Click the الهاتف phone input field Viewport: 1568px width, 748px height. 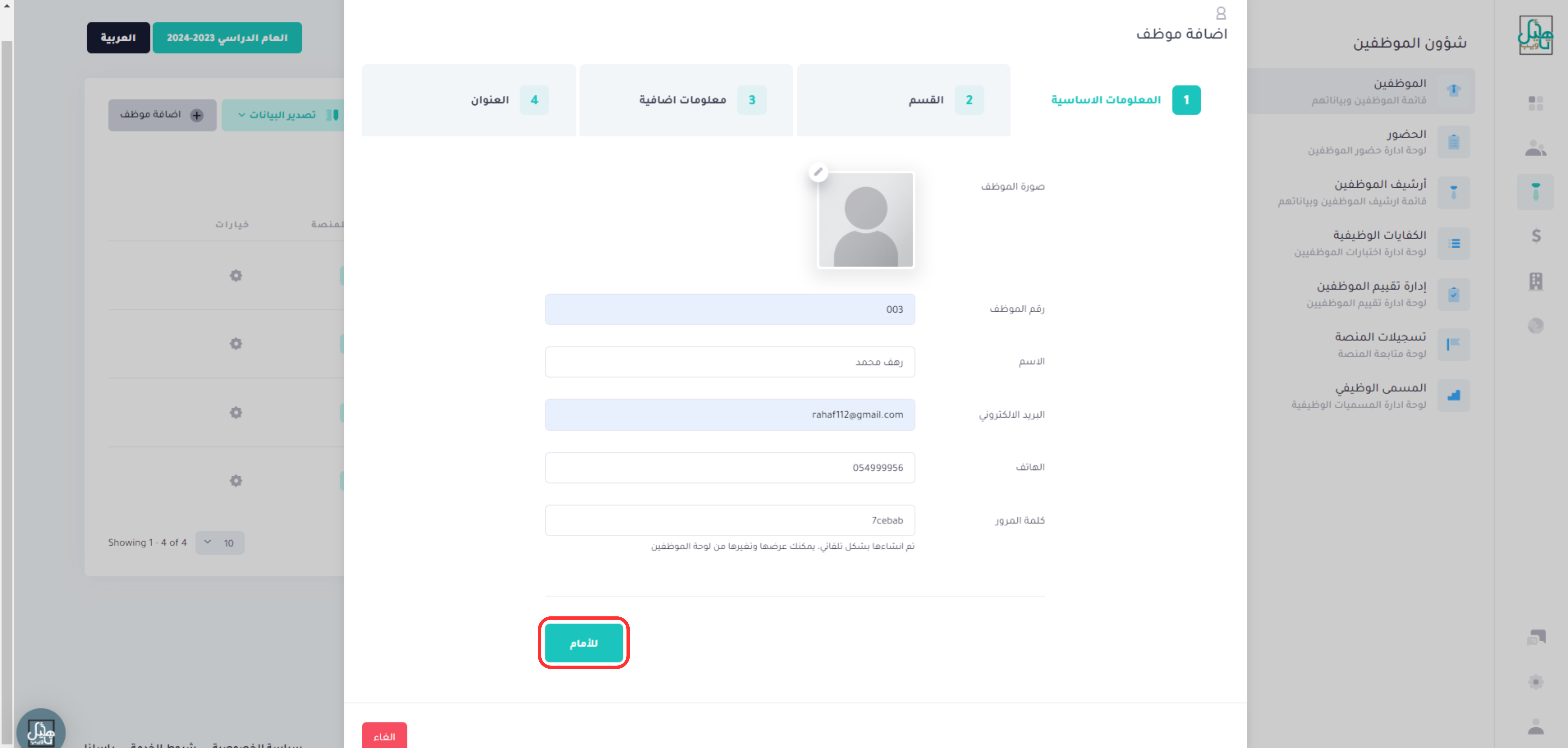(730, 467)
